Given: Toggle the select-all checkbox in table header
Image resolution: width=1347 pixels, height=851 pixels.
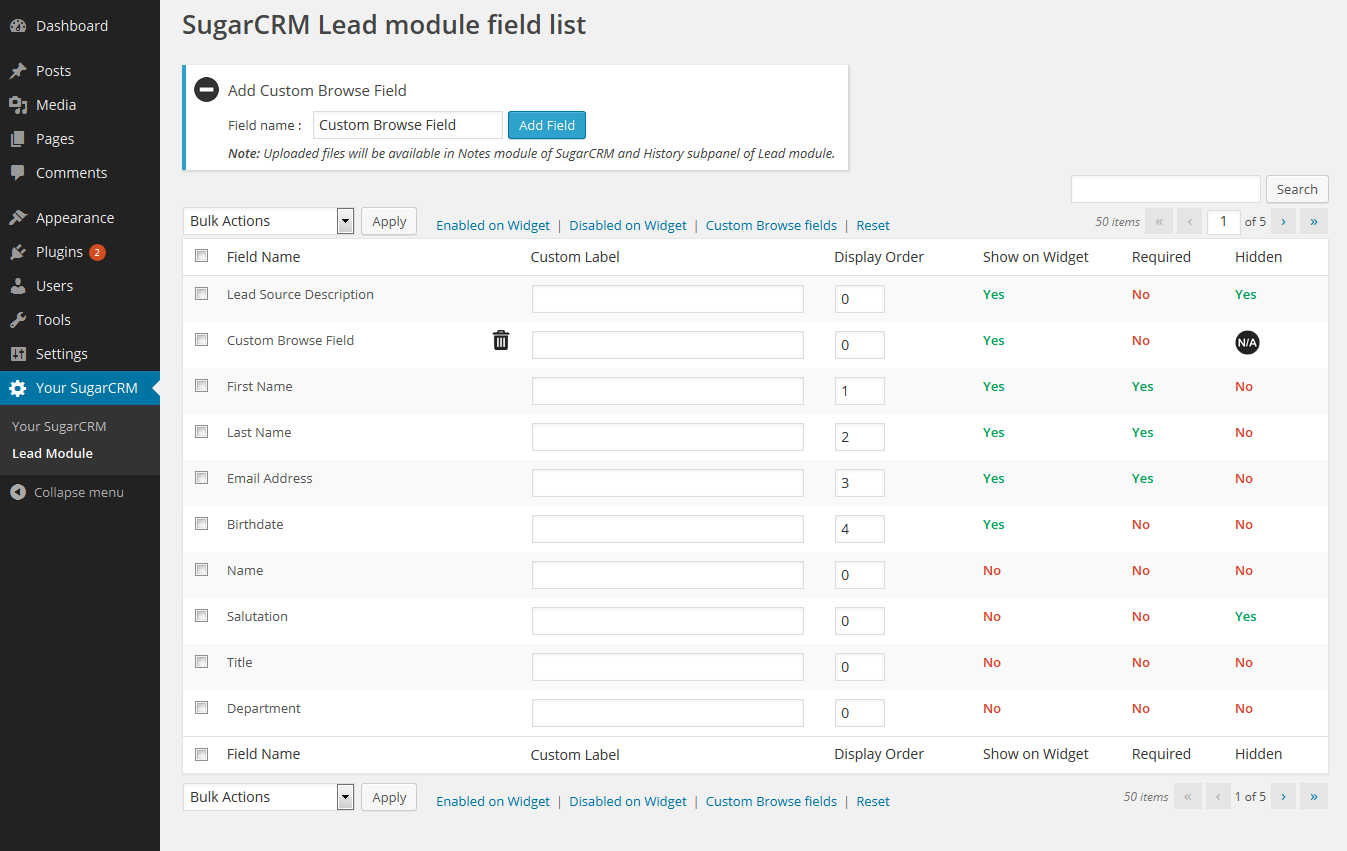Looking at the screenshot, I should tap(202, 256).
